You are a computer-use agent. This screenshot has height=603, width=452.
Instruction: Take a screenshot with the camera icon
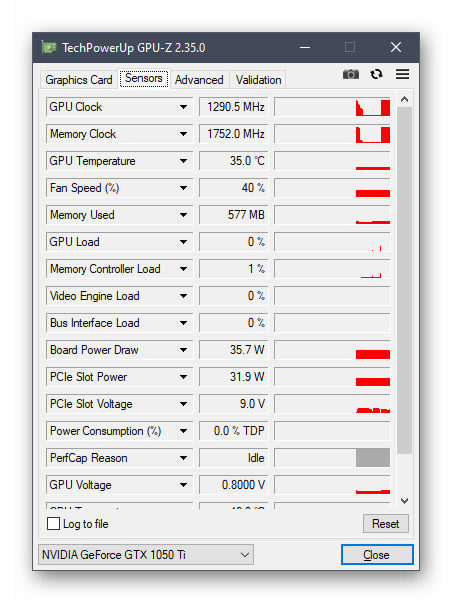click(x=350, y=74)
